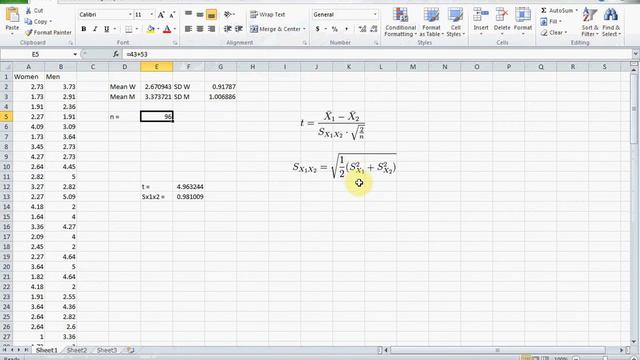Click Insert cells button
The height and width of the screenshot is (360, 640).
(481, 21)
